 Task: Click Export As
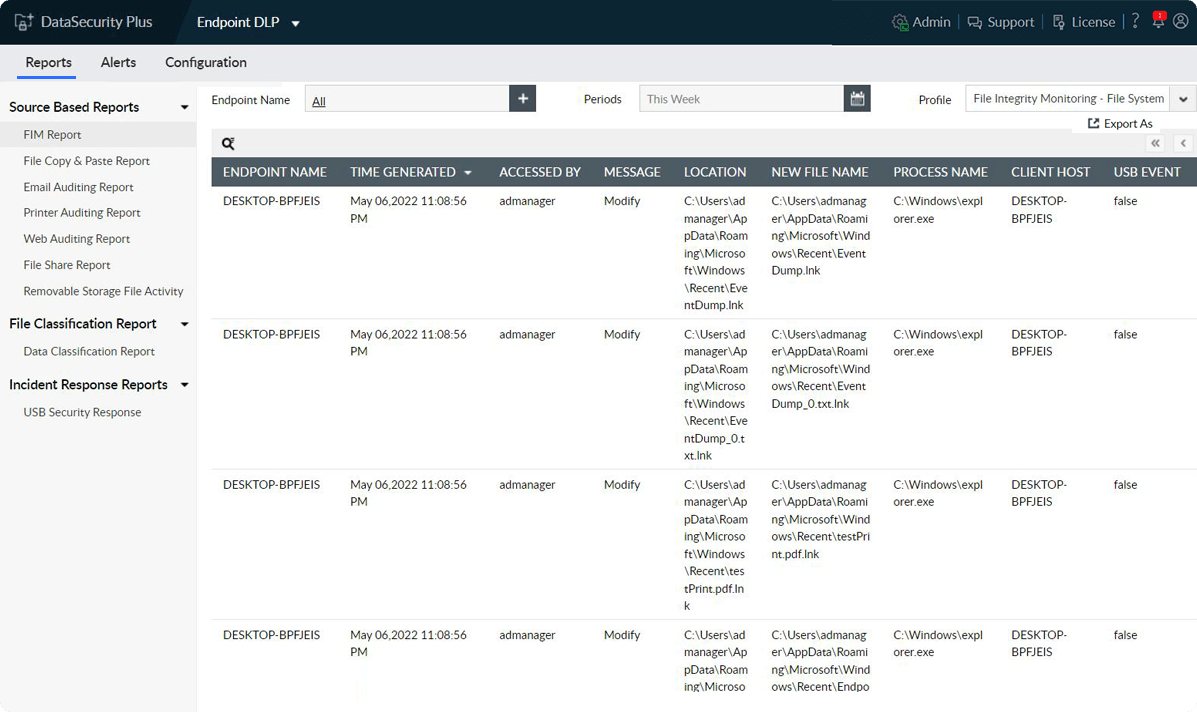1120,124
